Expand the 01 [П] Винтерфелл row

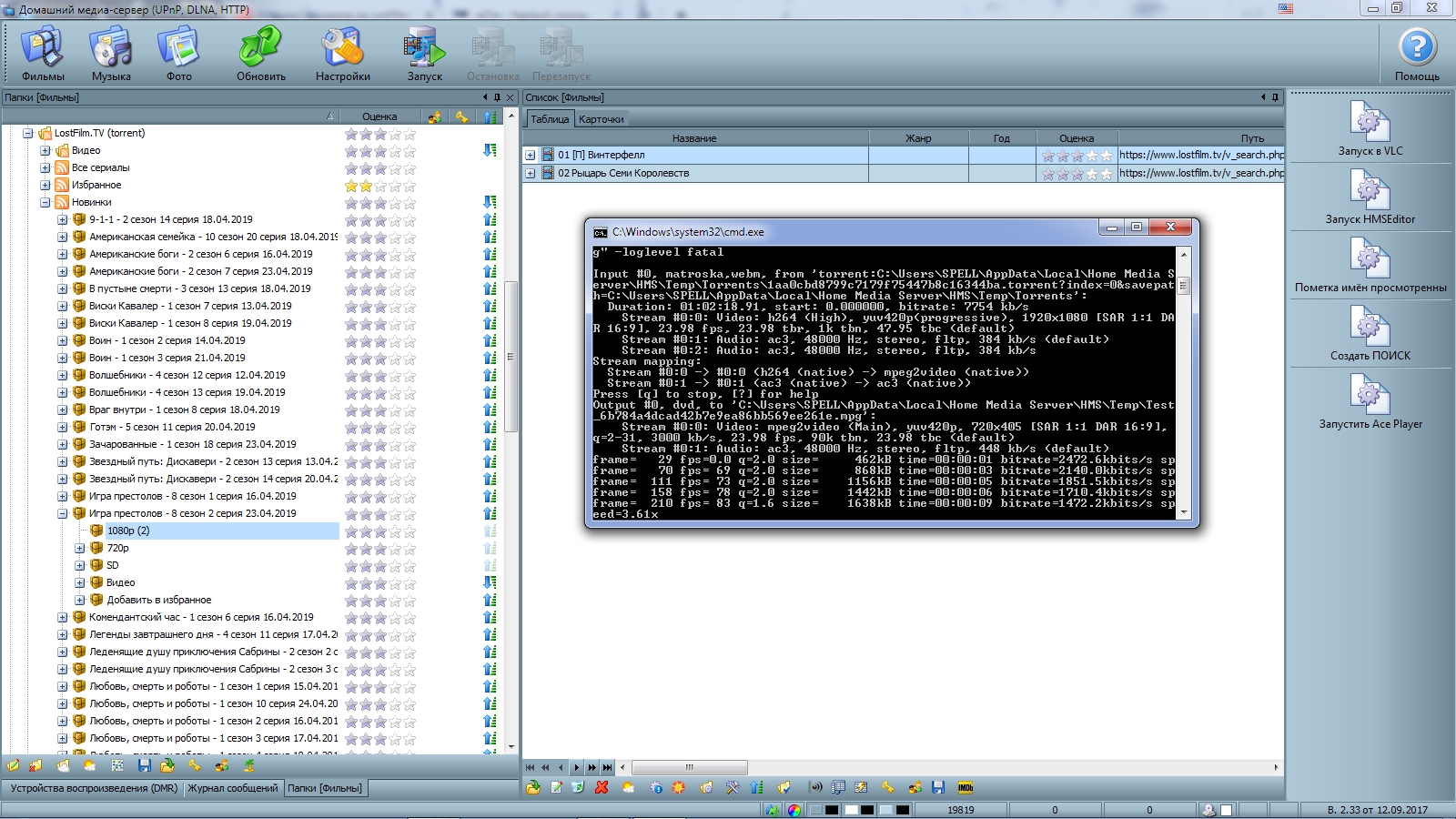[531, 156]
